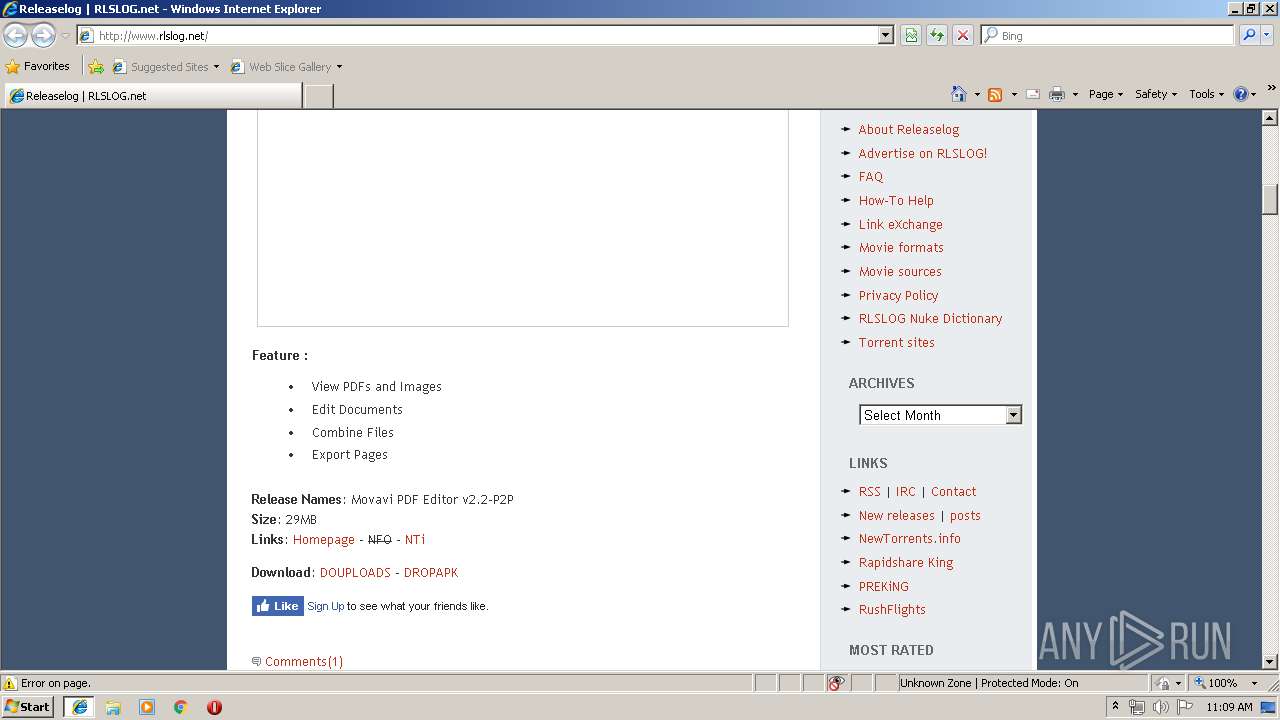
Task: Click the RSS feeds icon
Action: coord(995,94)
